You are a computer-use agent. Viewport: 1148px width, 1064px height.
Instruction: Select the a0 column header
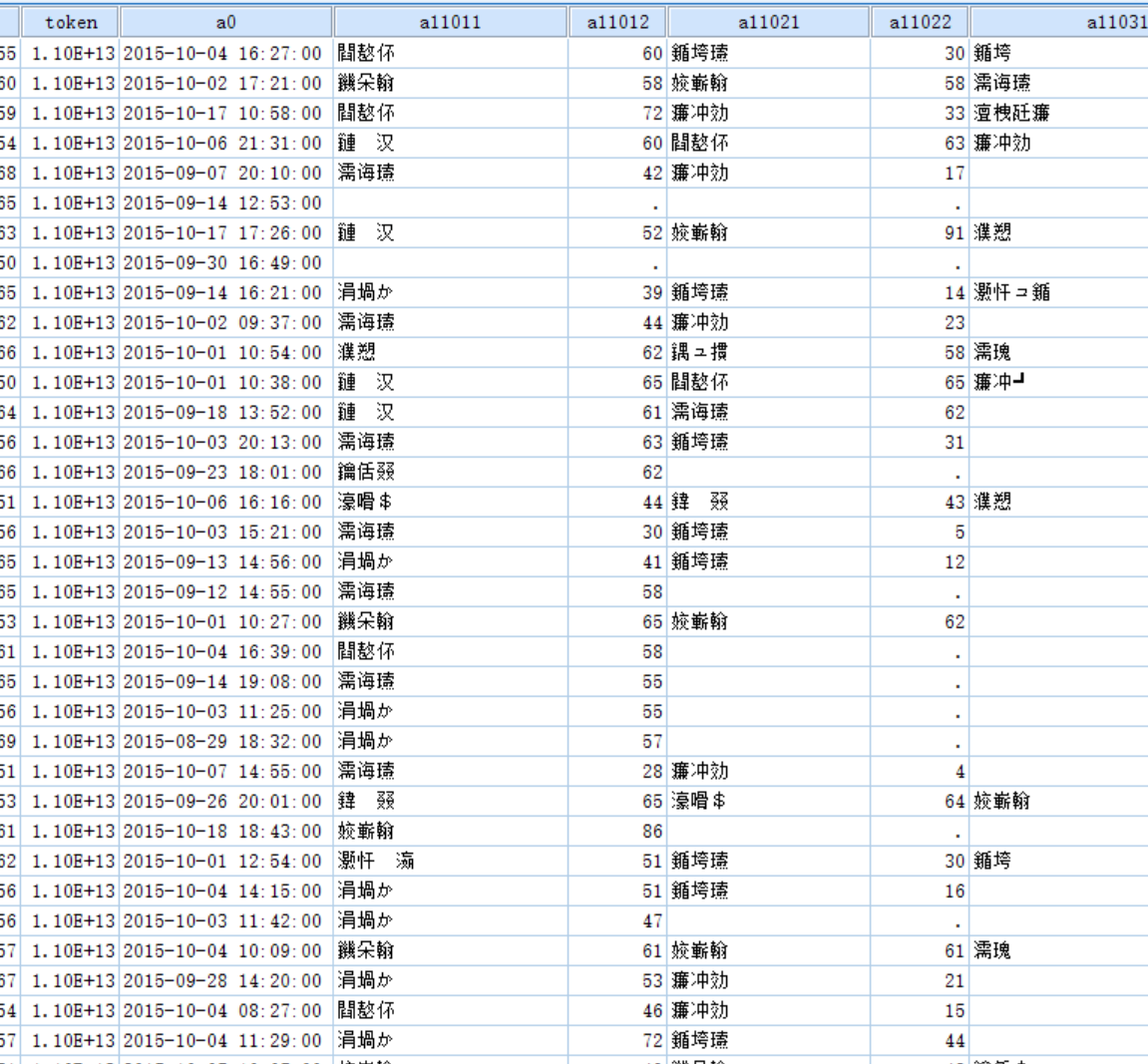tap(225, 22)
